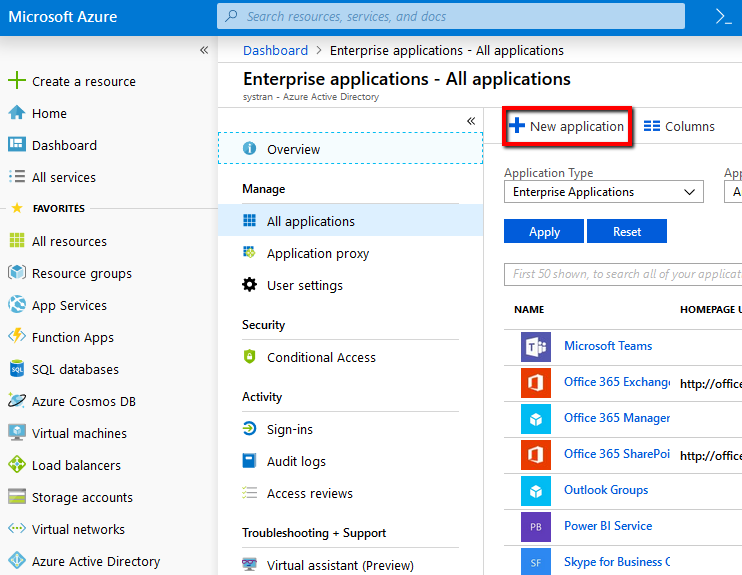
Task: Open the Application Type dropdown
Action: pyautogui.click(x=603, y=192)
